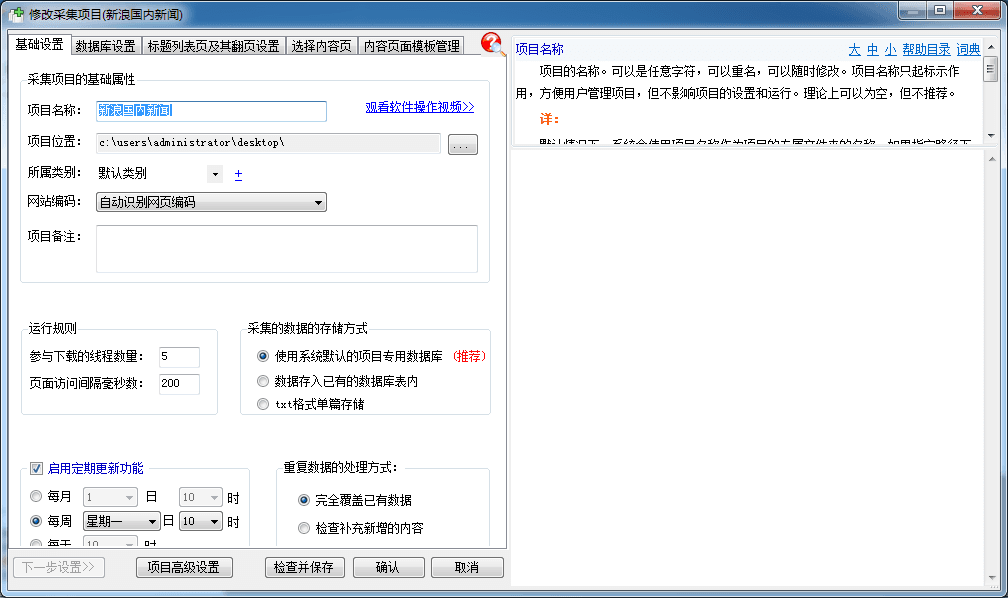Open the 内容页面模板管理 tab
Viewport: 1008px width, 598px height.
[411, 46]
